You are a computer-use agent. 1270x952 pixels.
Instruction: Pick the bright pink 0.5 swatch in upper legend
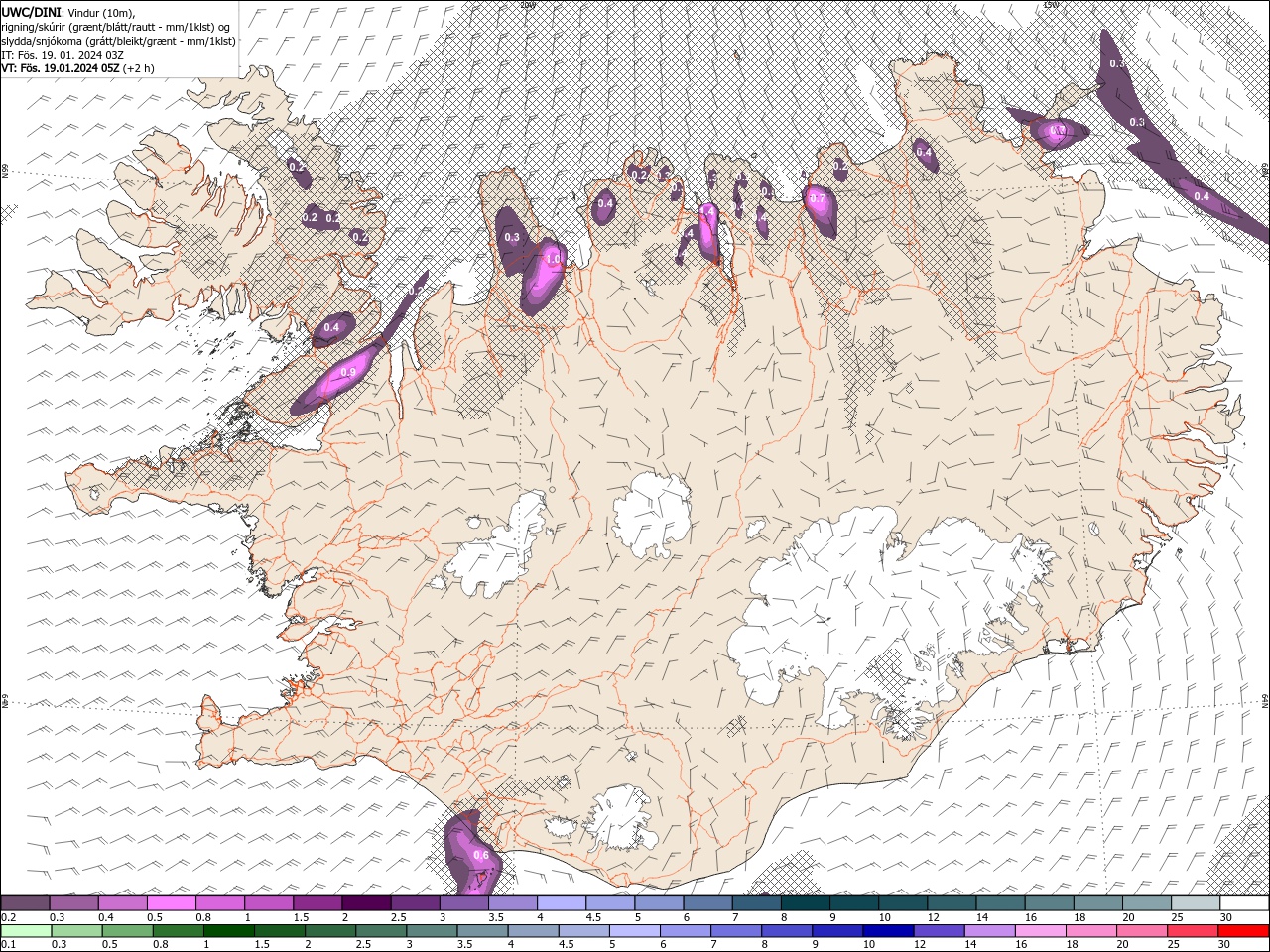click(171, 903)
